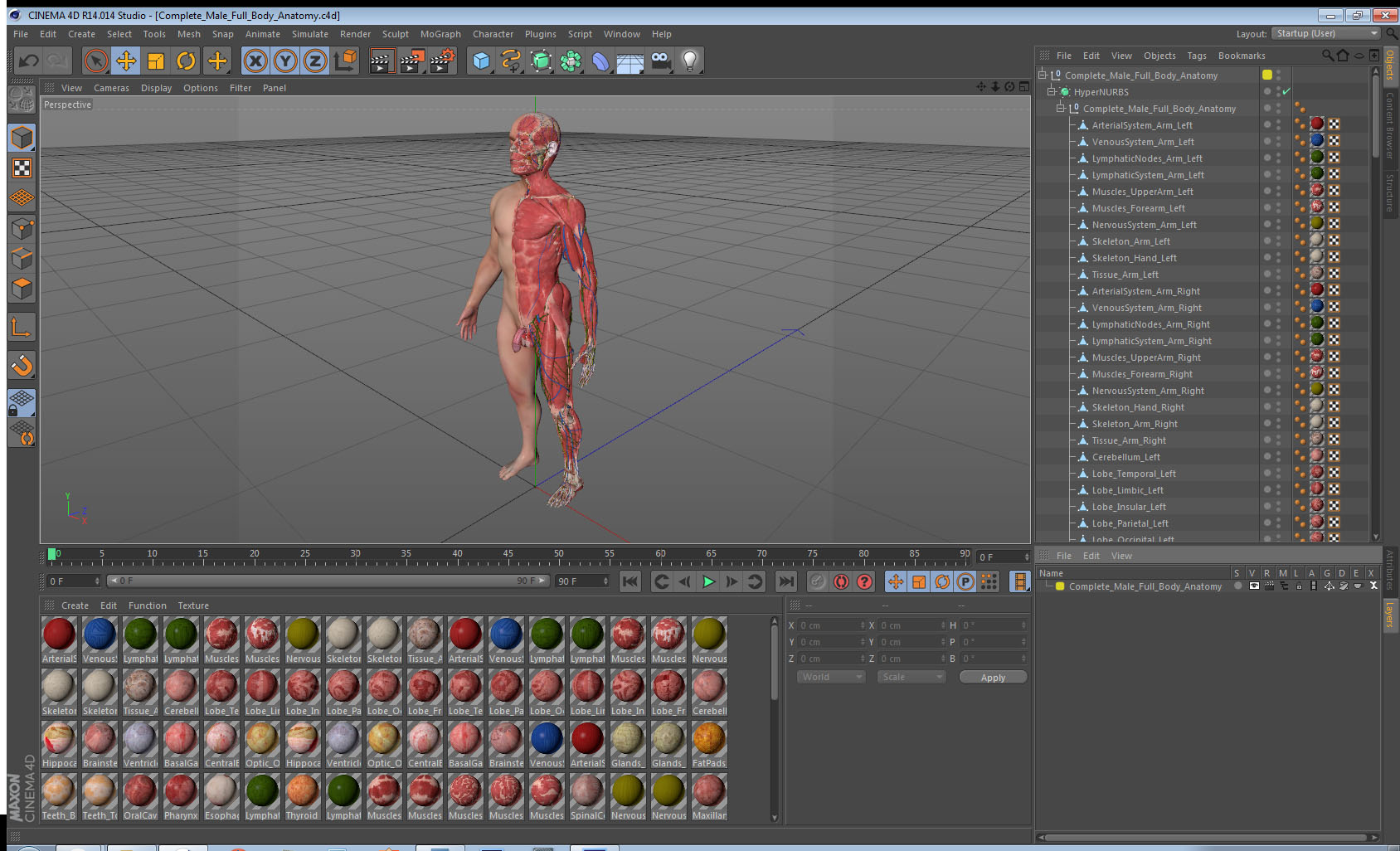Toggle Enable Axis tool
Screen dimensions: 1400x851
click(22, 328)
